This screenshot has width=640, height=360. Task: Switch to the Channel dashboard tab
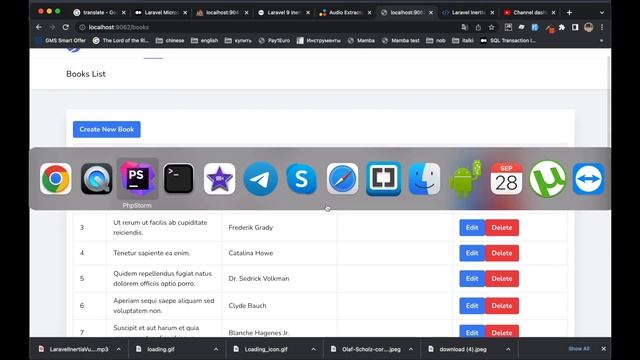(530, 13)
